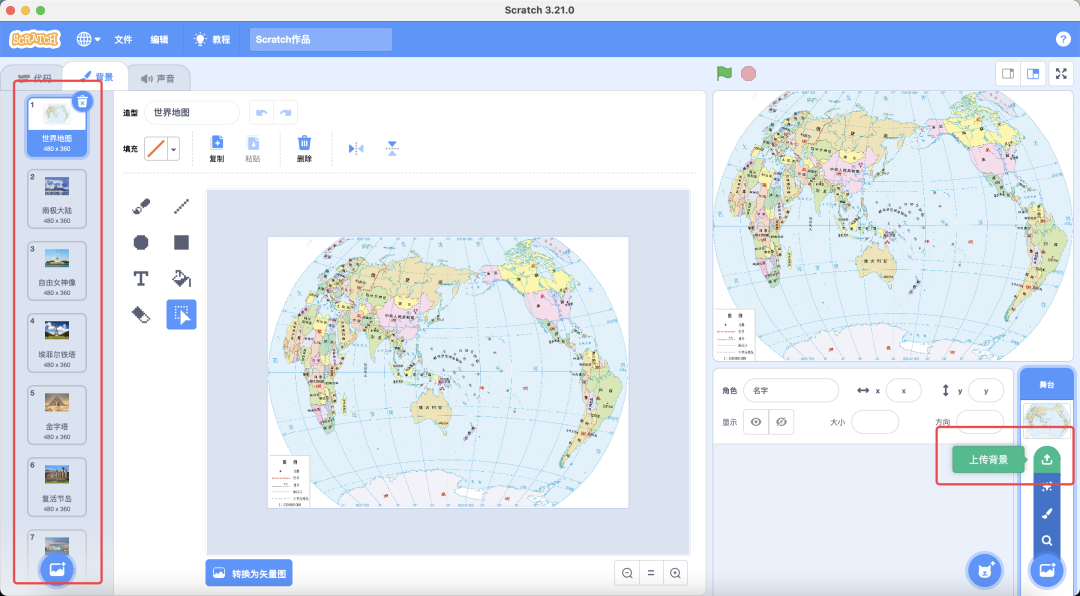
Task: Click the choose-a-sprite cat button
Action: [985, 570]
